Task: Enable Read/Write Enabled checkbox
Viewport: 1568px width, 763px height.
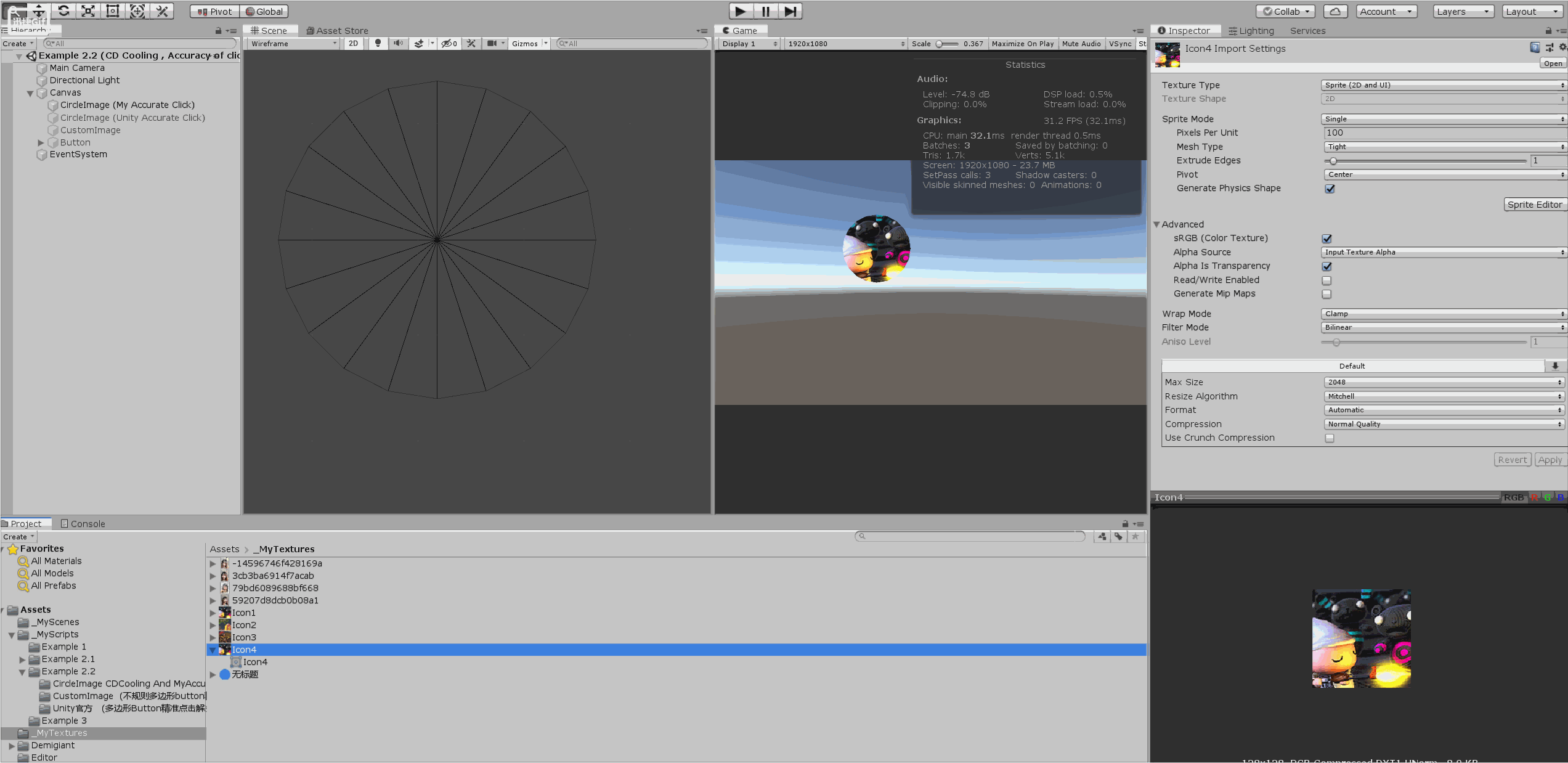Action: click(x=1326, y=280)
